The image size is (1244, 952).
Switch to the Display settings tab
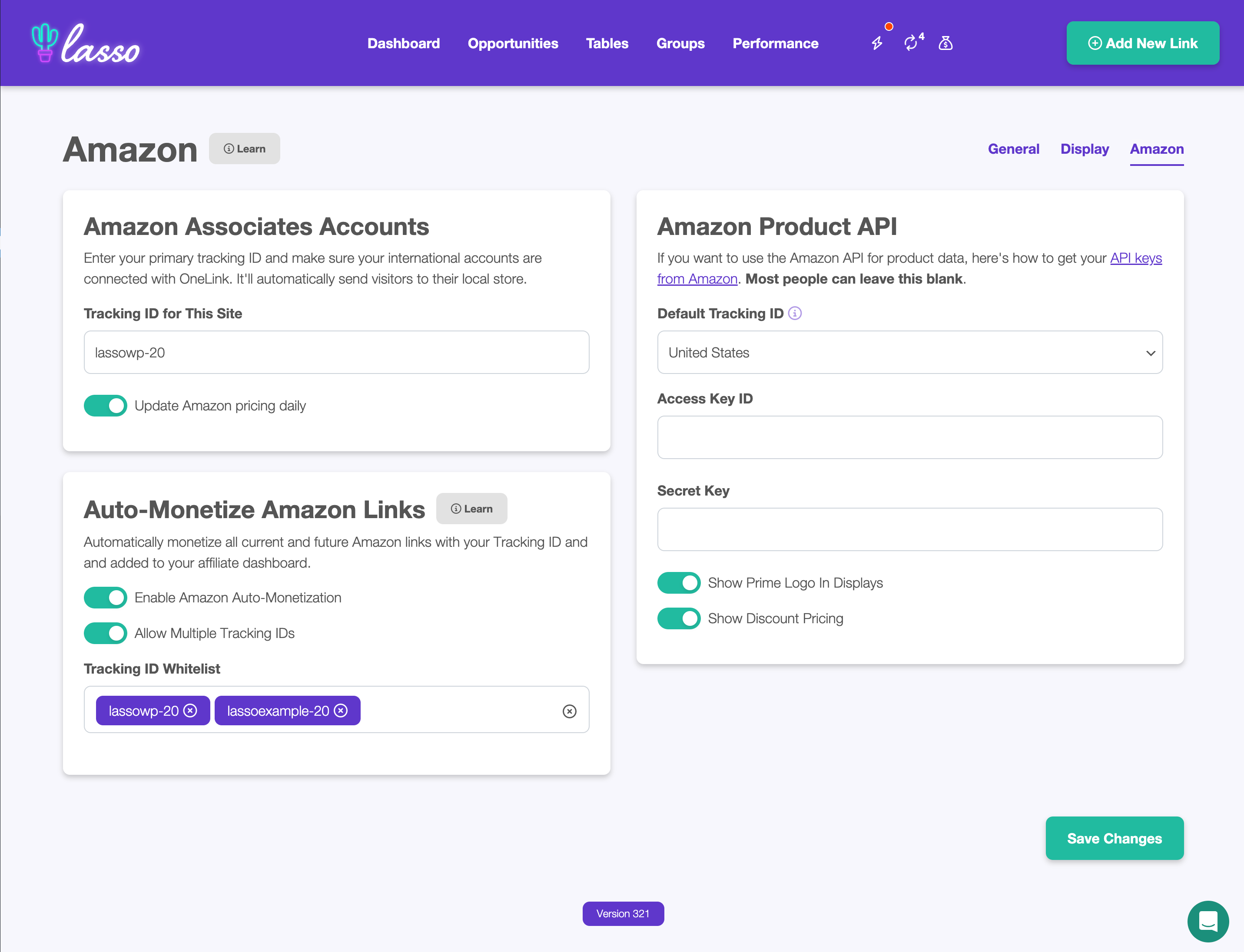(1084, 149)
